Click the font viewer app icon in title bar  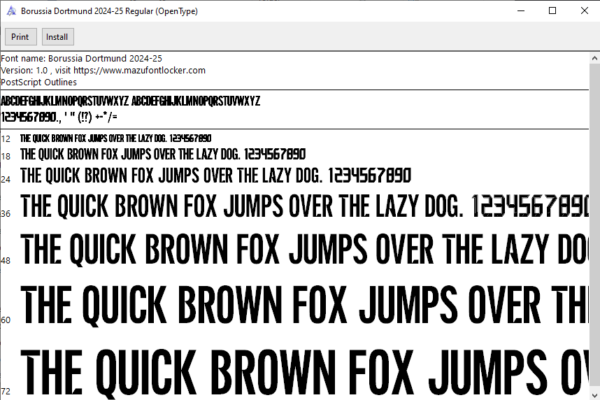(x=11, y=11)
